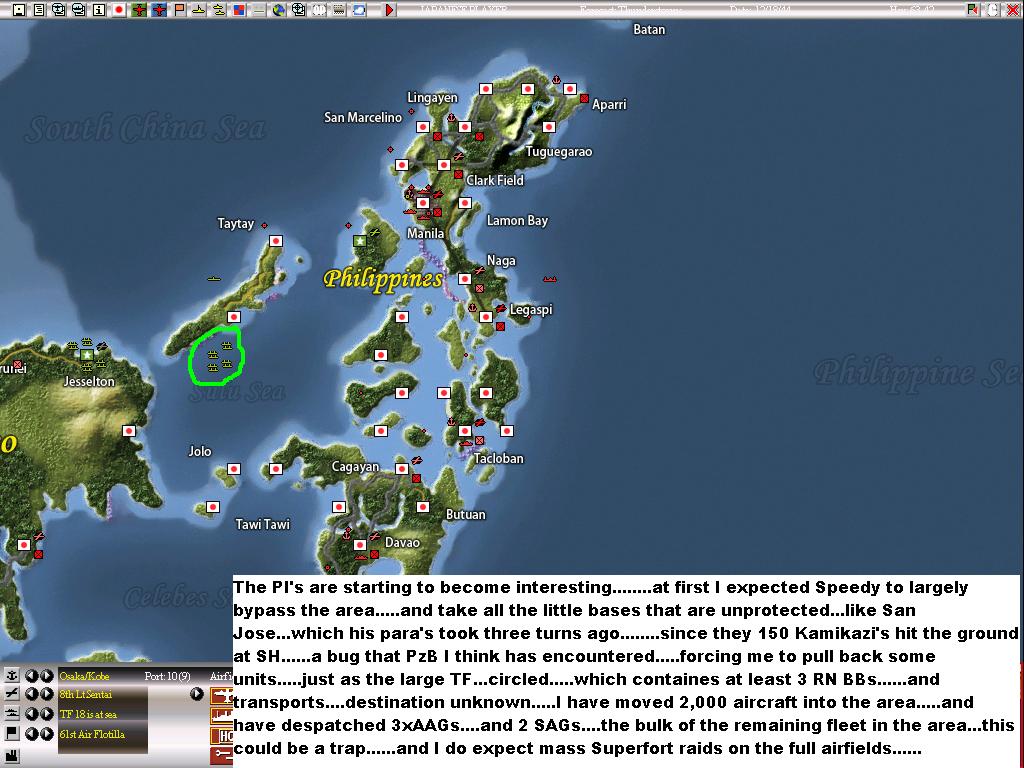Click the Port: 10(9) value
The image size is (1024, 768).
pyautogui.click(x=167, y=676)
